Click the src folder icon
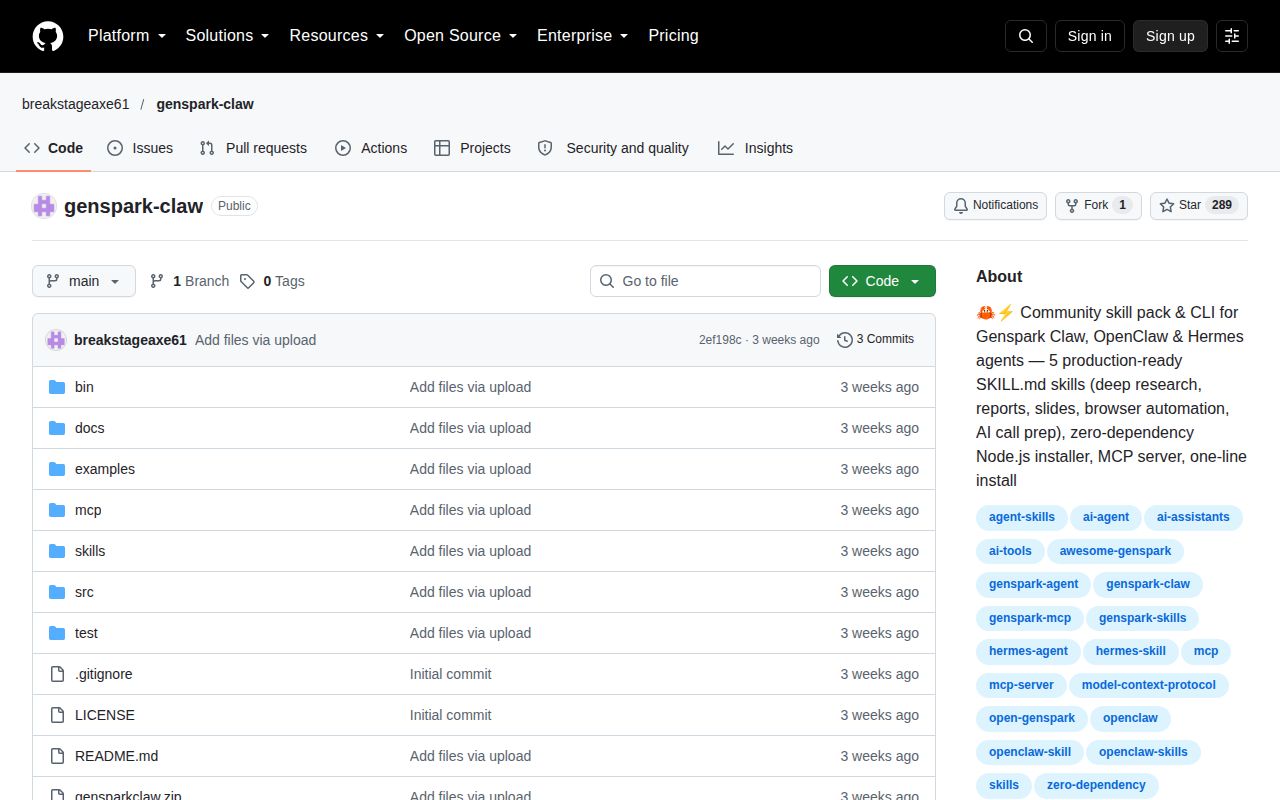Screen dimensions: 1280x800 57,592
